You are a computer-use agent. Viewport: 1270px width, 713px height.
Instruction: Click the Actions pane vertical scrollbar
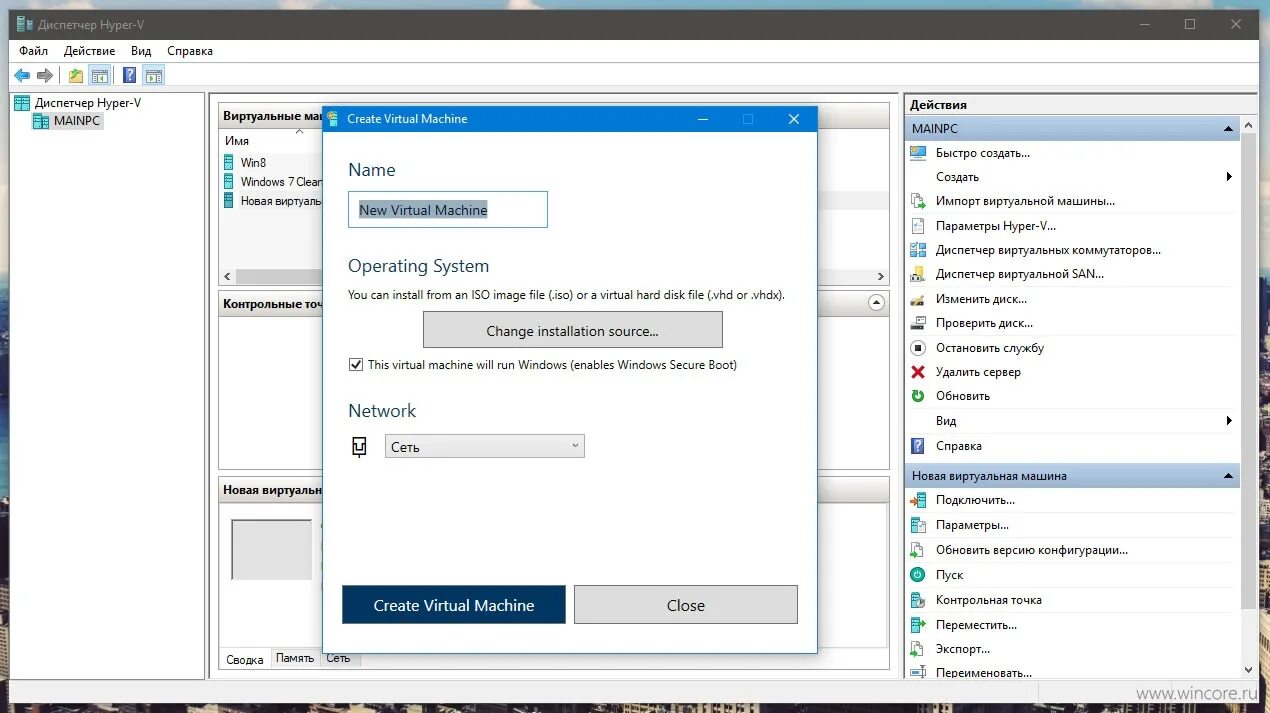pos(1249,370)
